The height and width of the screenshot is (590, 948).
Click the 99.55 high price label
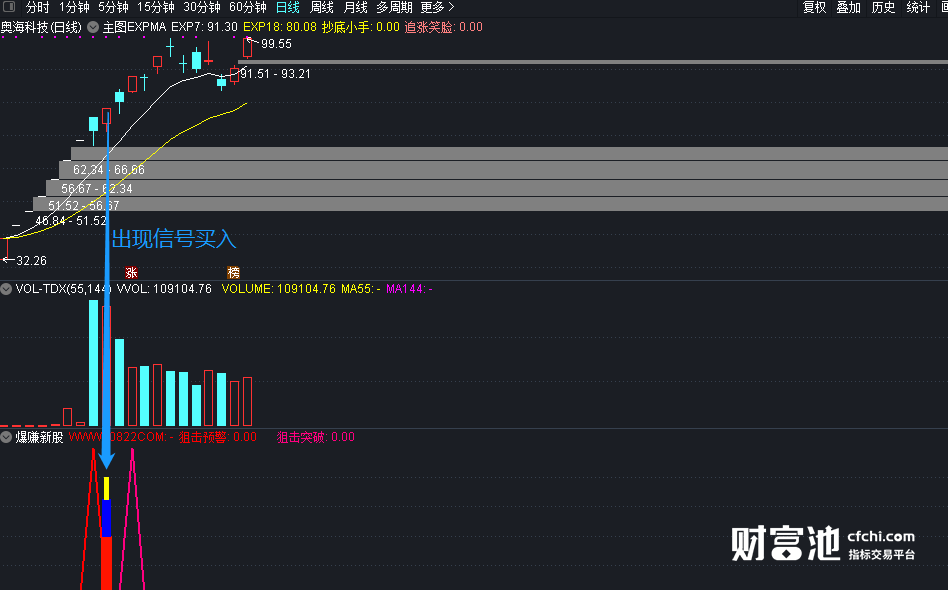click(x=276, y=44)
